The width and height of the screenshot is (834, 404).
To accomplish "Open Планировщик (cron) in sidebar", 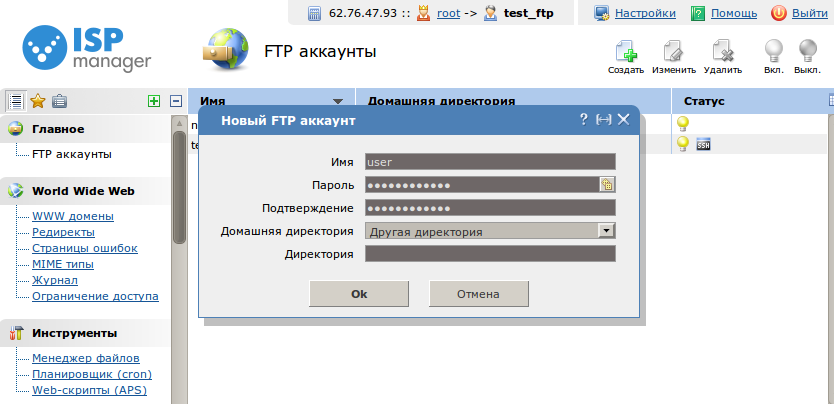I will (x=92, y=374).
